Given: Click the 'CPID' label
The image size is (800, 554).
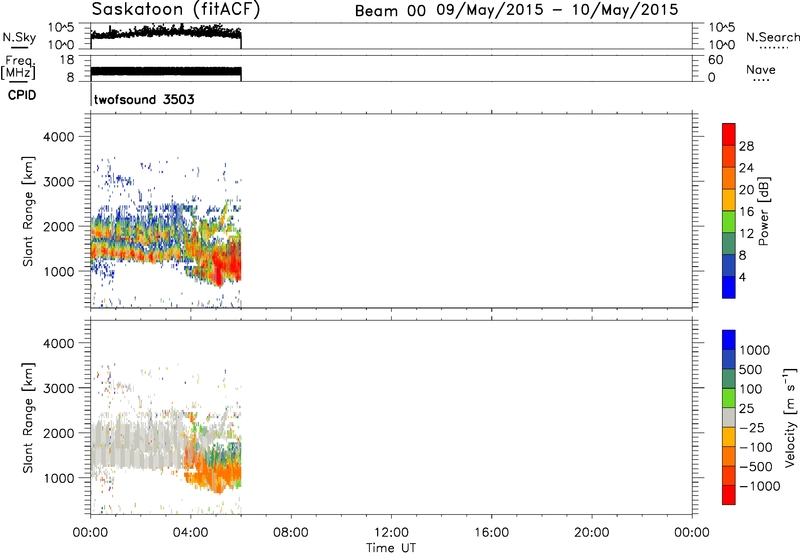Looking at the screenshot, I should tap(22, 95).
